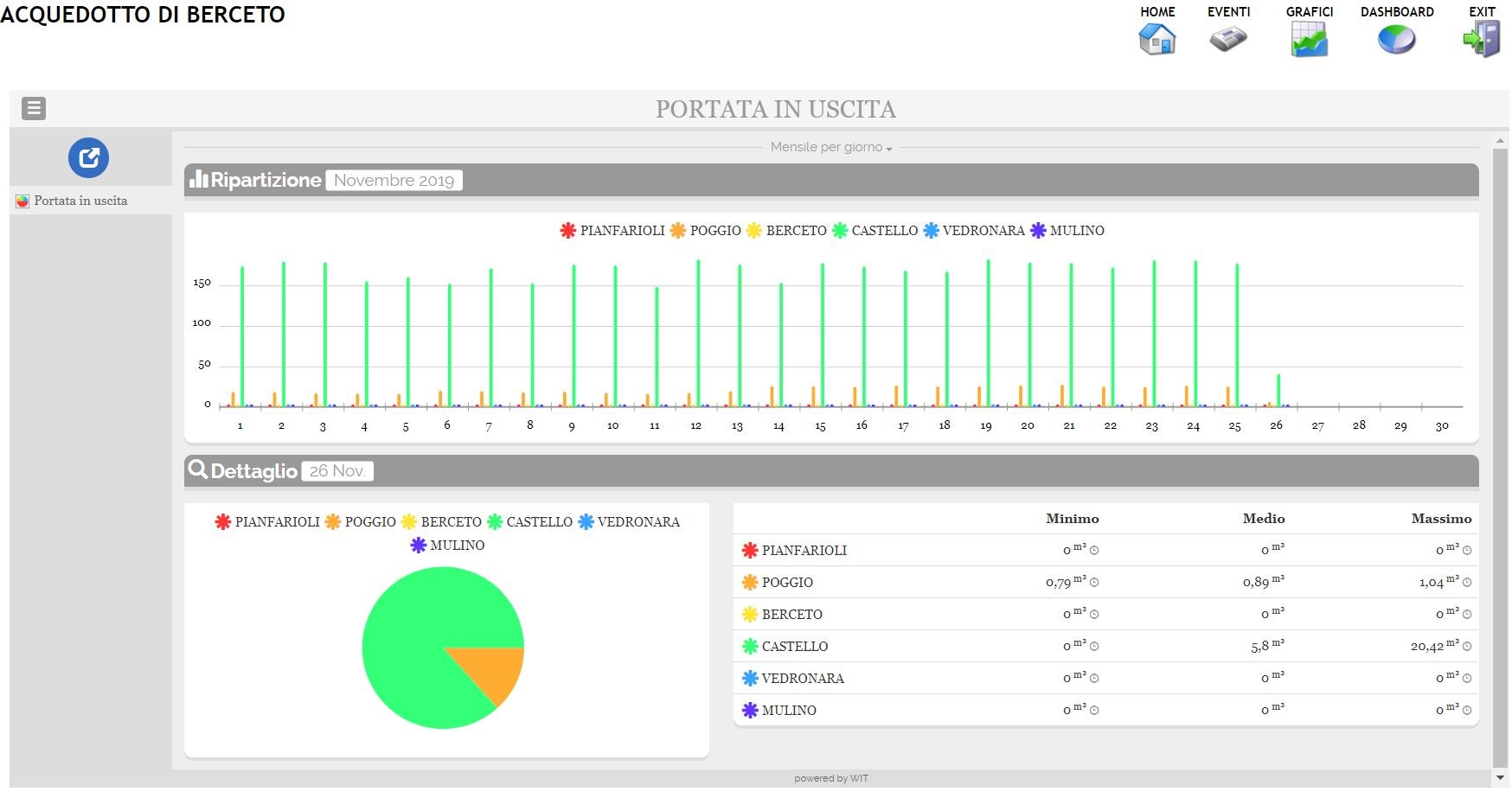
Task: Toggle POGGIO series in bar chart legend
Action: pyautogui.click(x=706, y=231)
